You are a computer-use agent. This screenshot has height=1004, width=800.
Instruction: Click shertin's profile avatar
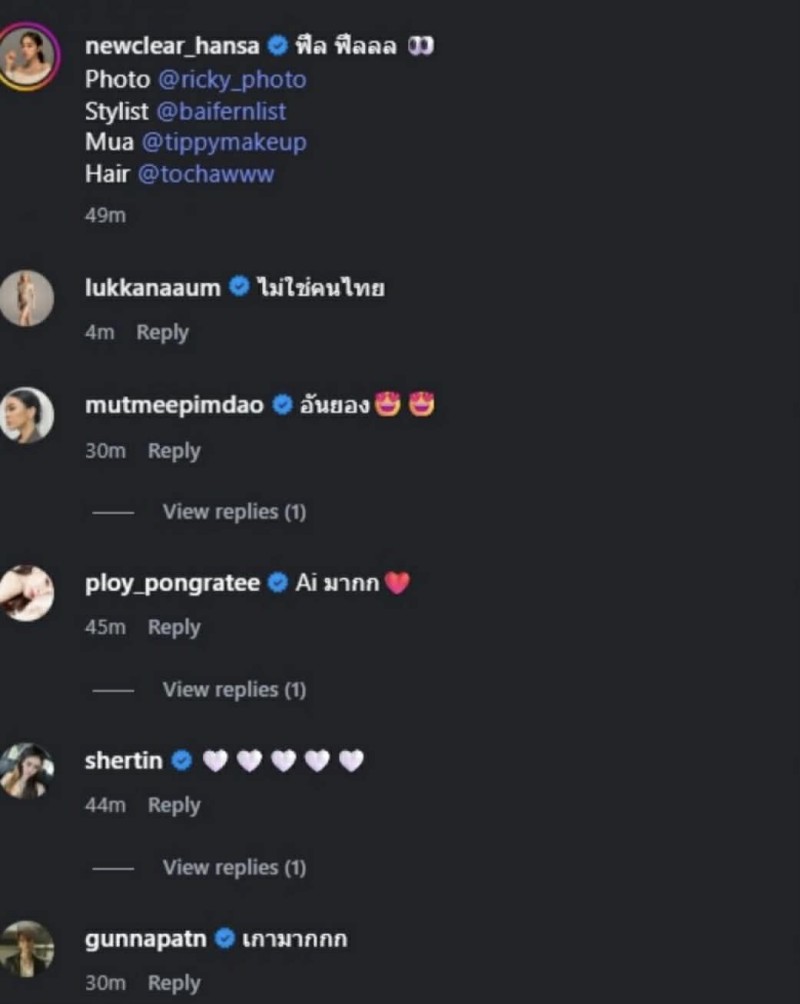coord(27,770)
